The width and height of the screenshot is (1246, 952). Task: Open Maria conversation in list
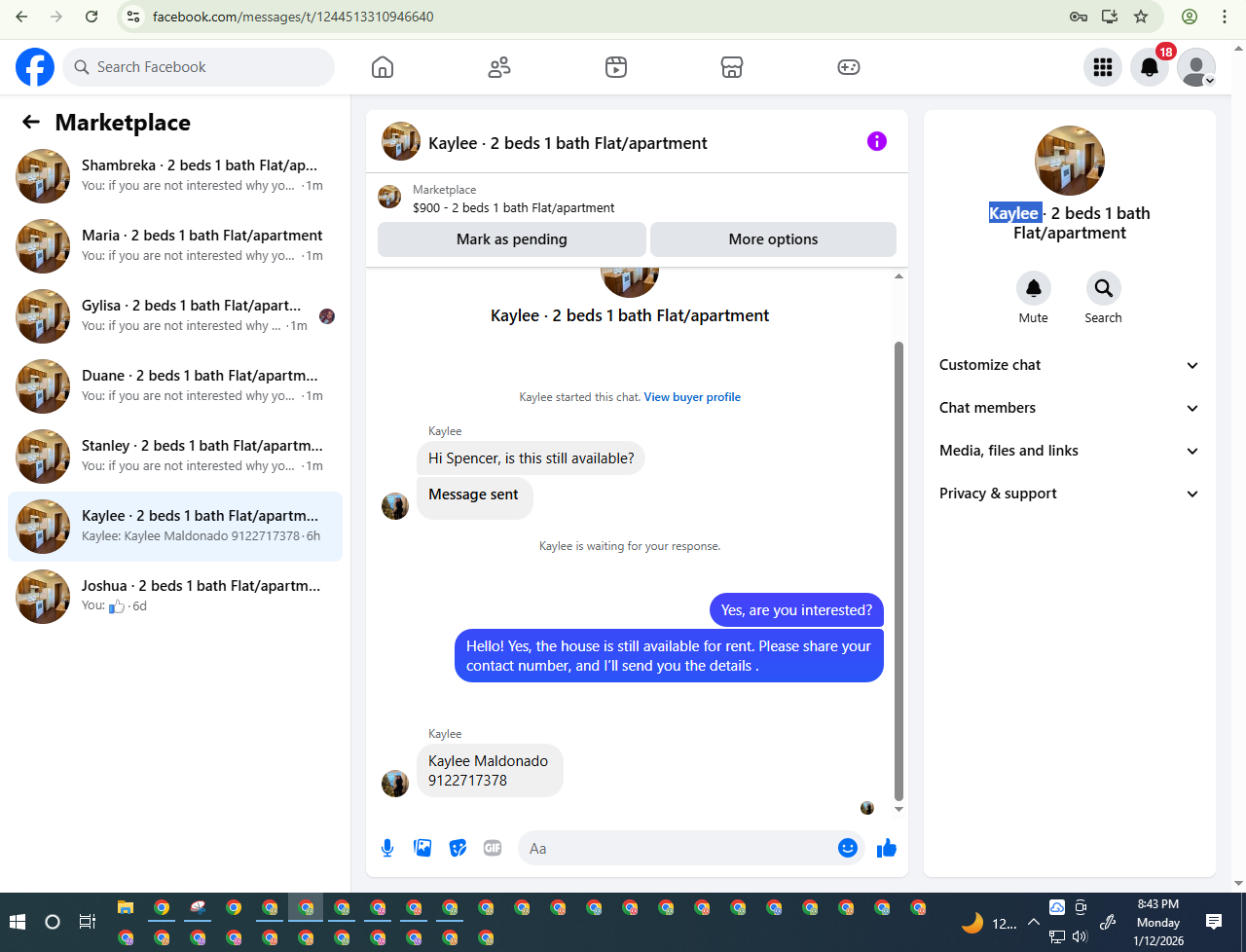175,246
